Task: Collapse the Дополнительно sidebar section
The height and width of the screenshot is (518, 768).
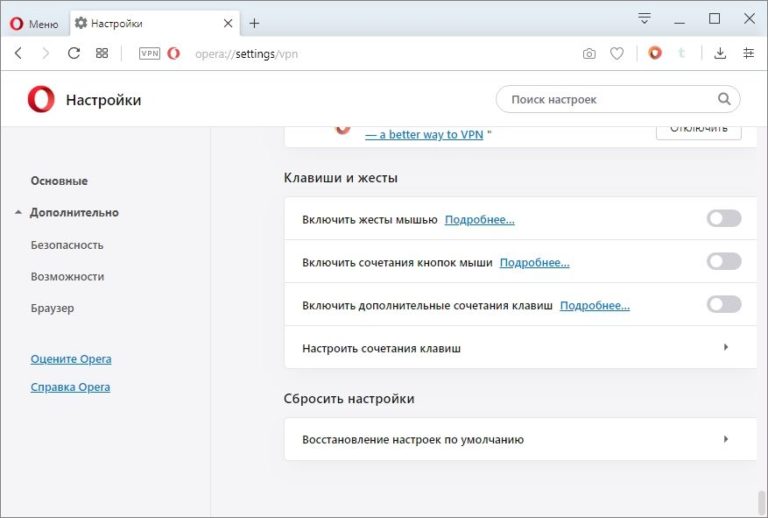Action: [73, 213]
